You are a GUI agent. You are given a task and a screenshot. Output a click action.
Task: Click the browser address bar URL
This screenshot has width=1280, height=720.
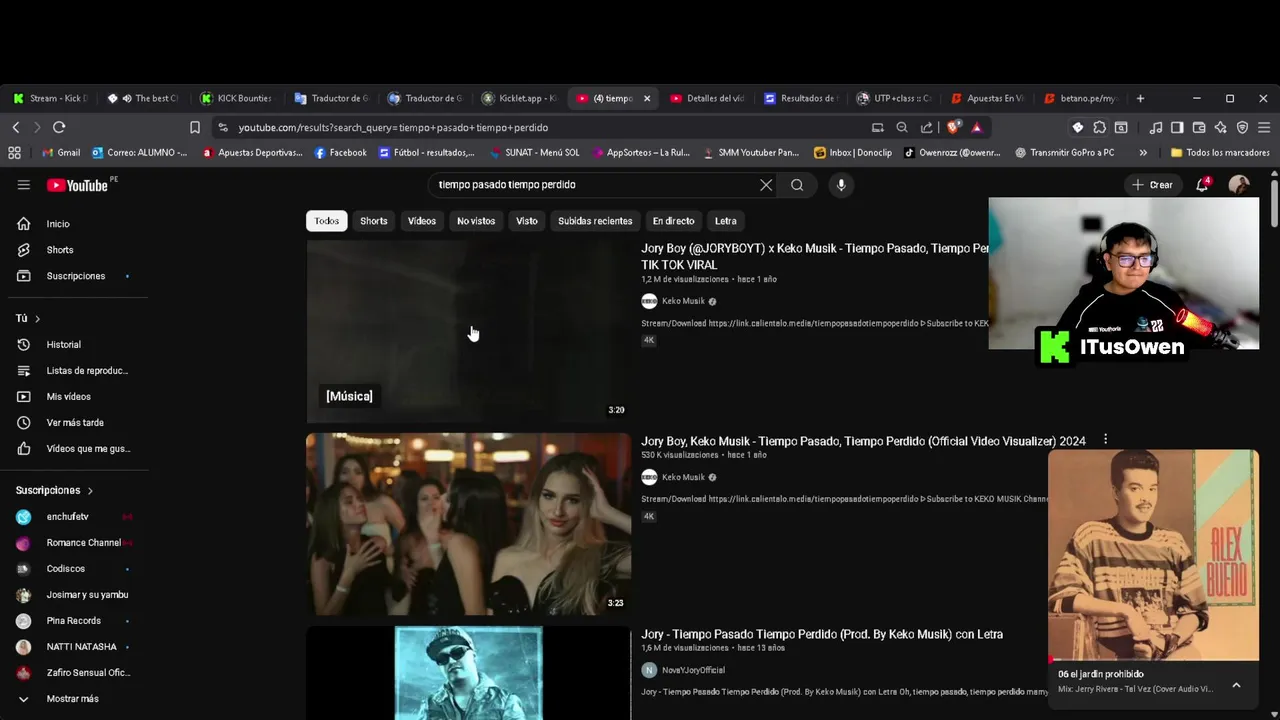pyautogui.click(x=393, y=128)
